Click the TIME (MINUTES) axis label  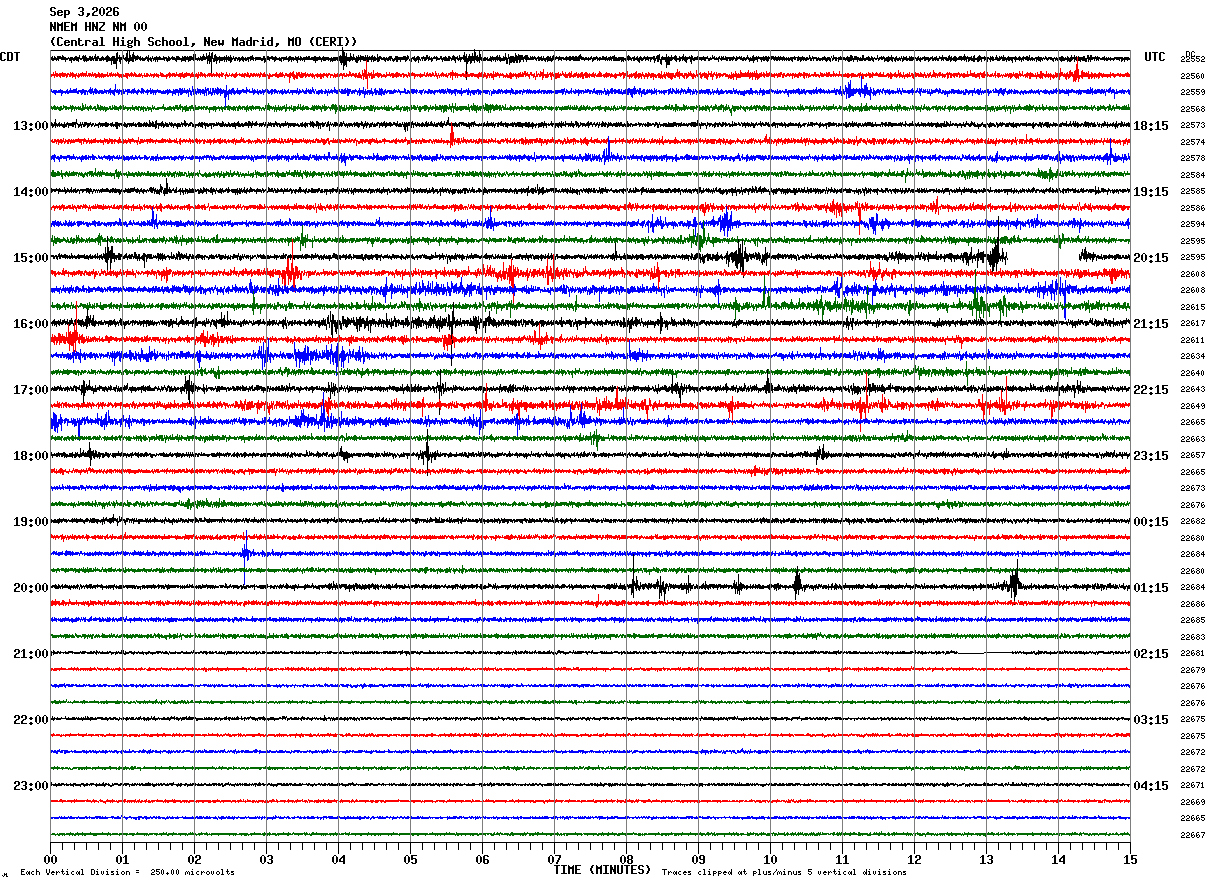tap(602, 870)
